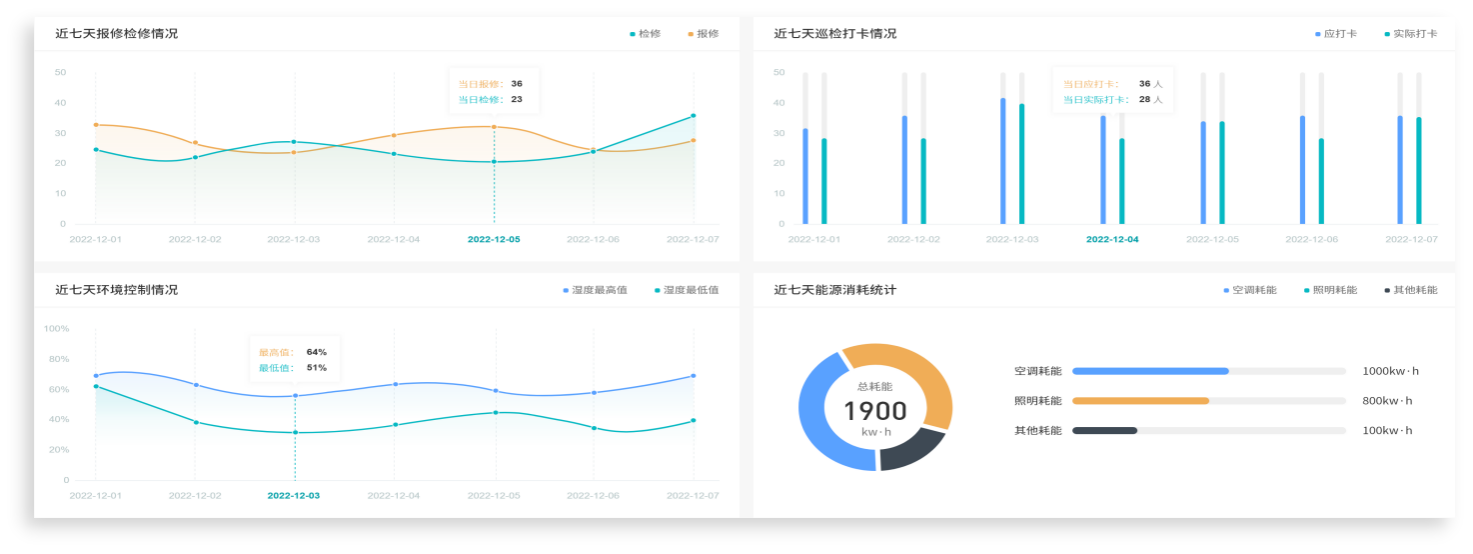Screen dimensions: 1473x554
Task: Click the teal 检修 data point on 2022-12-07
Action: point(693,116)
